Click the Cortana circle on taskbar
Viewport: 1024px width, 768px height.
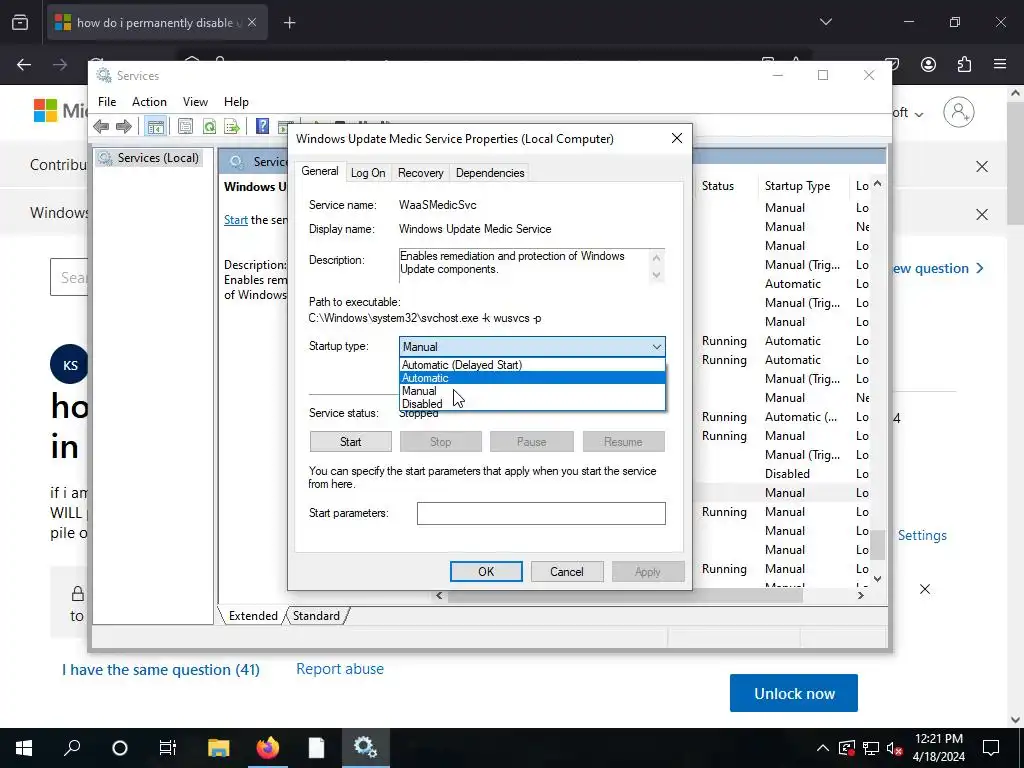[x=120, y=748]
